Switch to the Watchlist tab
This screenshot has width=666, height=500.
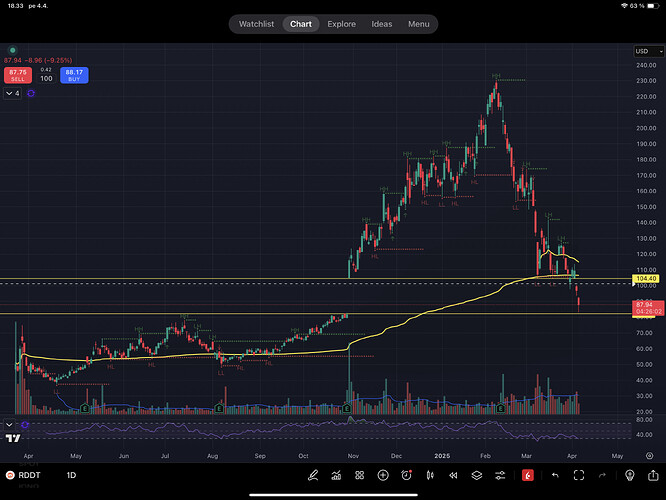pos(257,24)
